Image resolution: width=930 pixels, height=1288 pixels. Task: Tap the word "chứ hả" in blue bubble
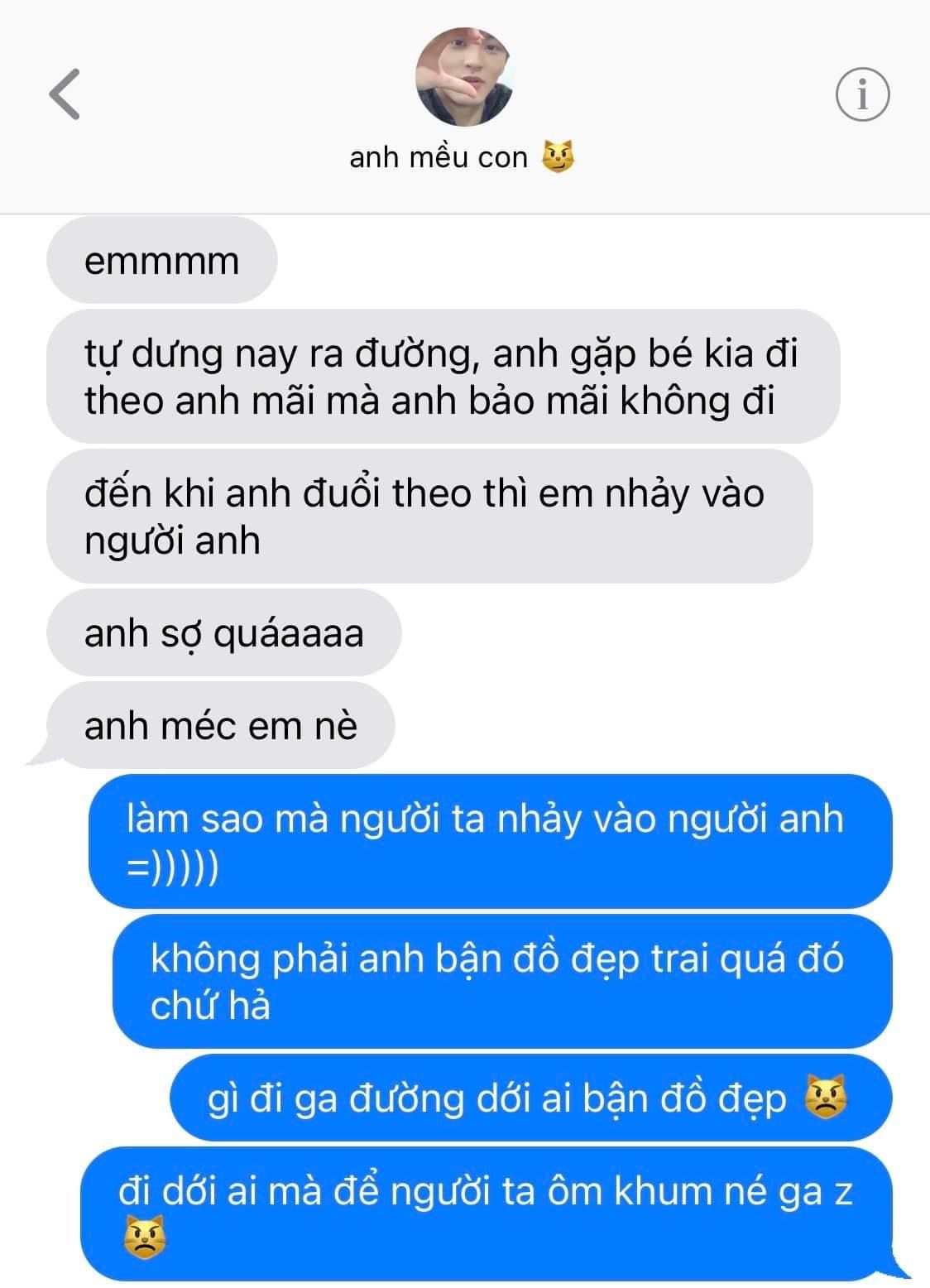click(x=210, y=1006)
